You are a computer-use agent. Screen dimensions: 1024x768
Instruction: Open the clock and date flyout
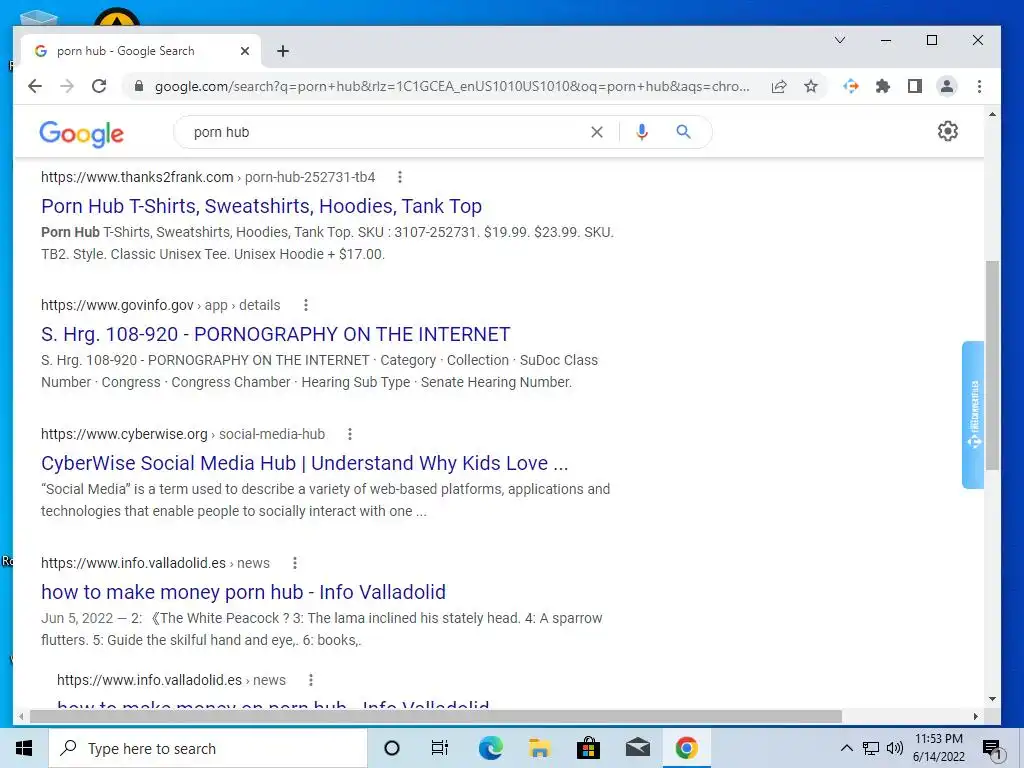939,748
